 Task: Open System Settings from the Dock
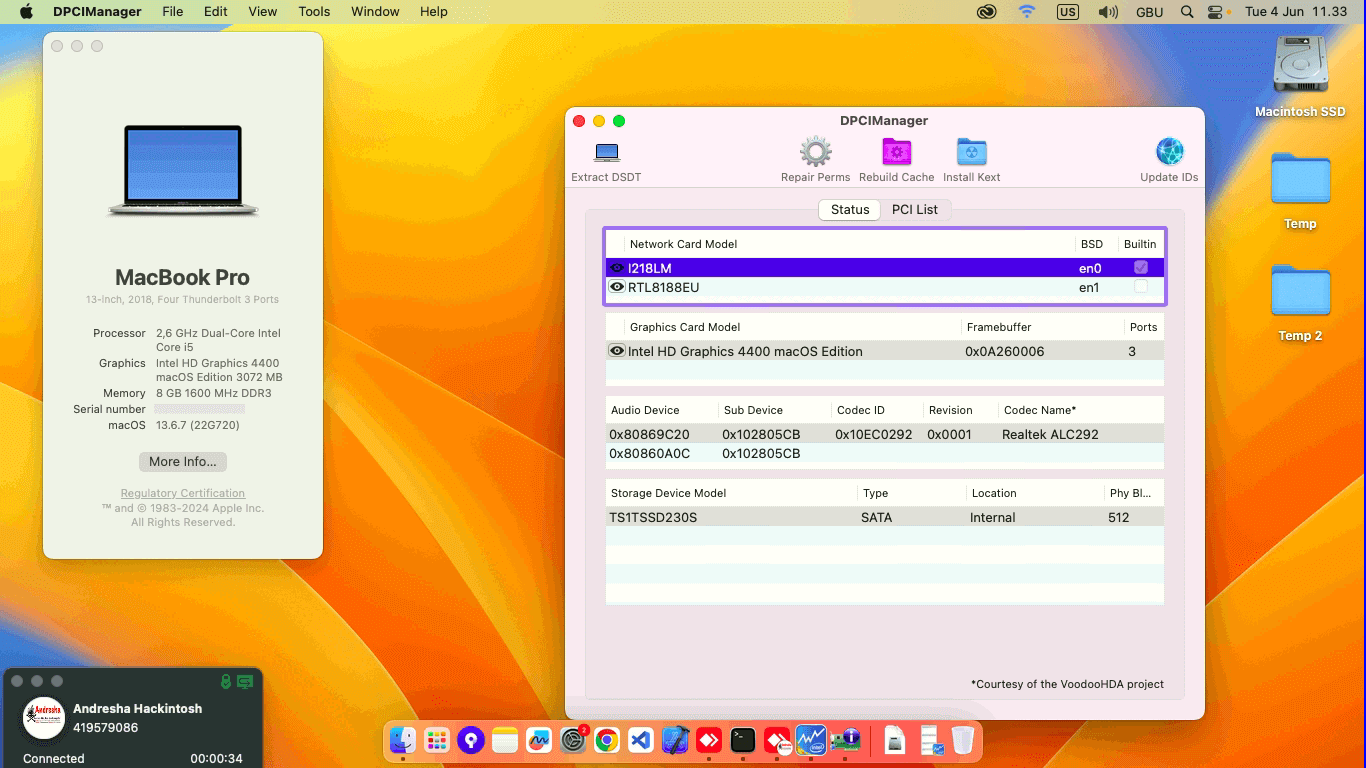coord(573,740)
